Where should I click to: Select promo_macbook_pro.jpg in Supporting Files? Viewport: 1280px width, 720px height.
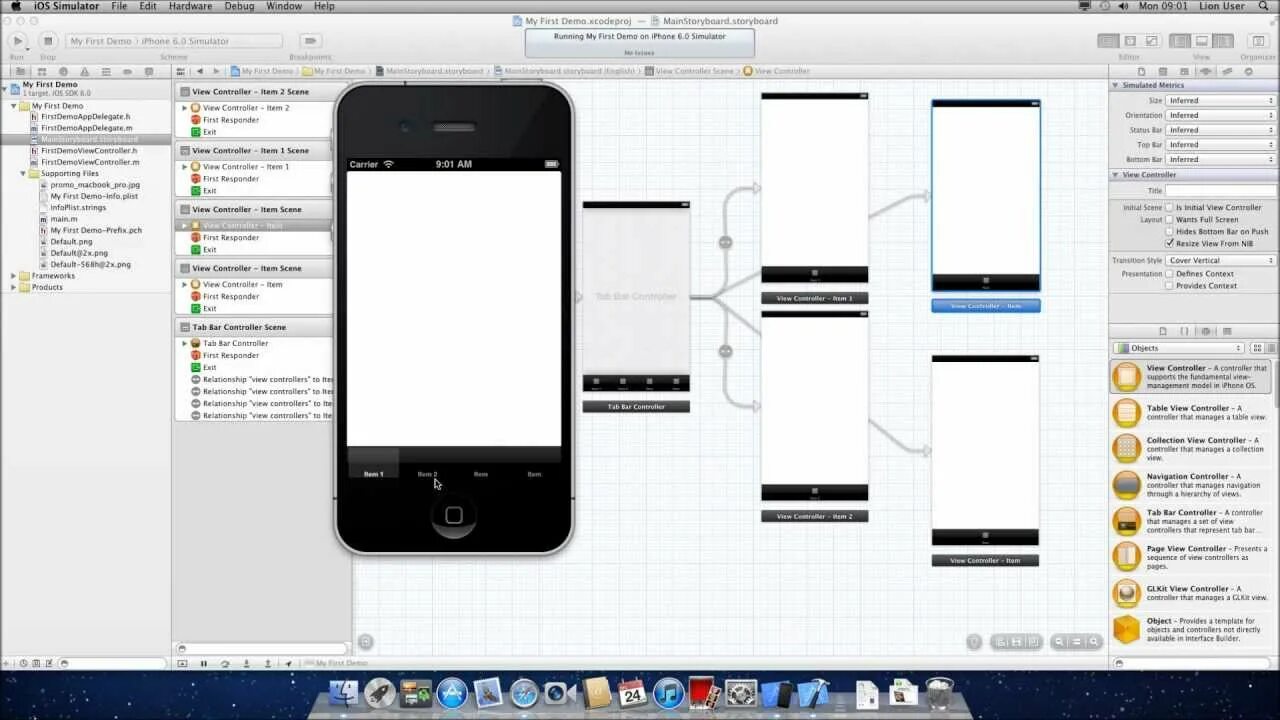coord(95,184)
